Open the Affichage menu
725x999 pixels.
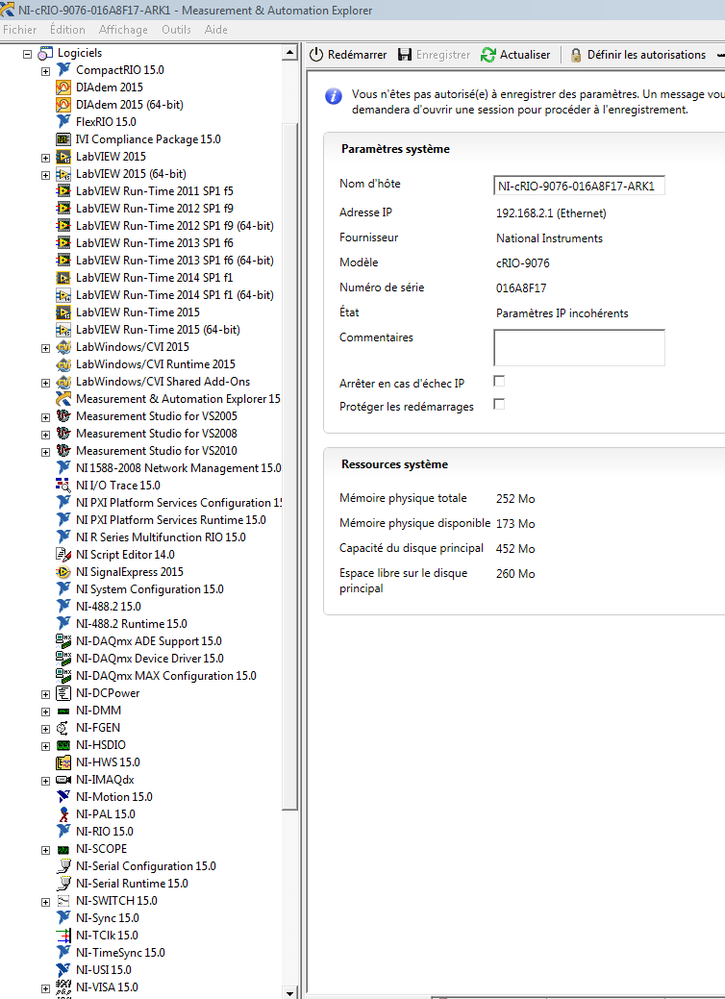pyautogui.click(x=123, y=29)
